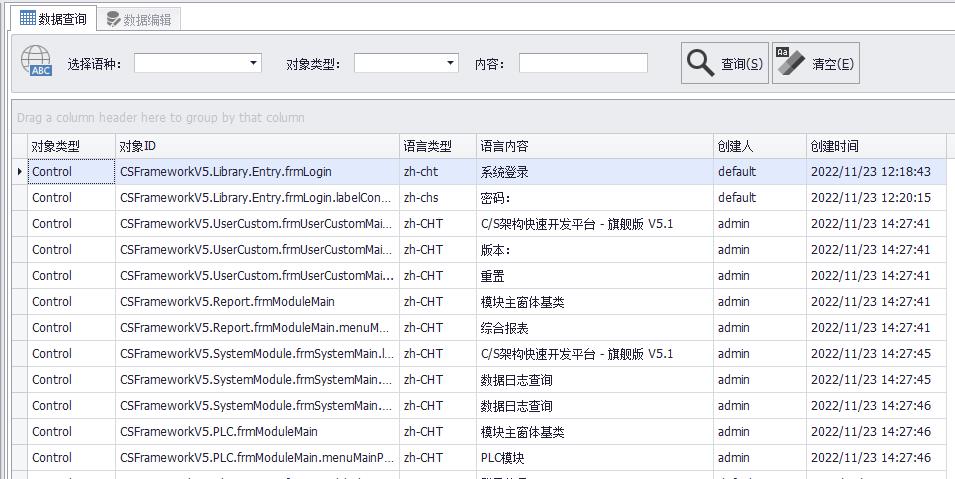Click the current row indicator arrow

(20, 172)
